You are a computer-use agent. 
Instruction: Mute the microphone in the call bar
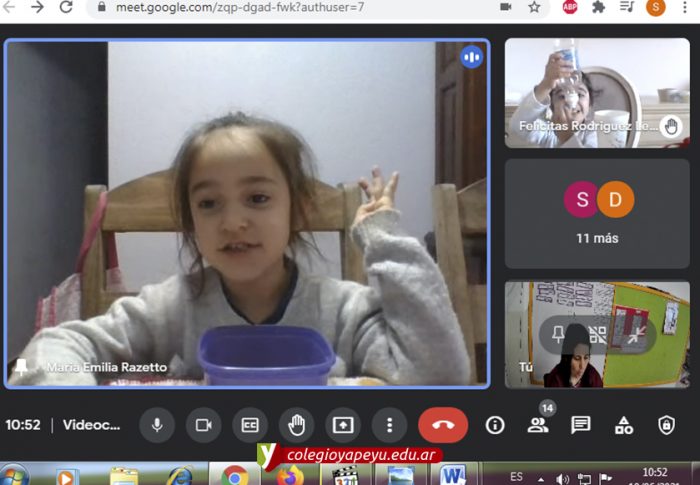pyautogui.click(x=157, y=425)
